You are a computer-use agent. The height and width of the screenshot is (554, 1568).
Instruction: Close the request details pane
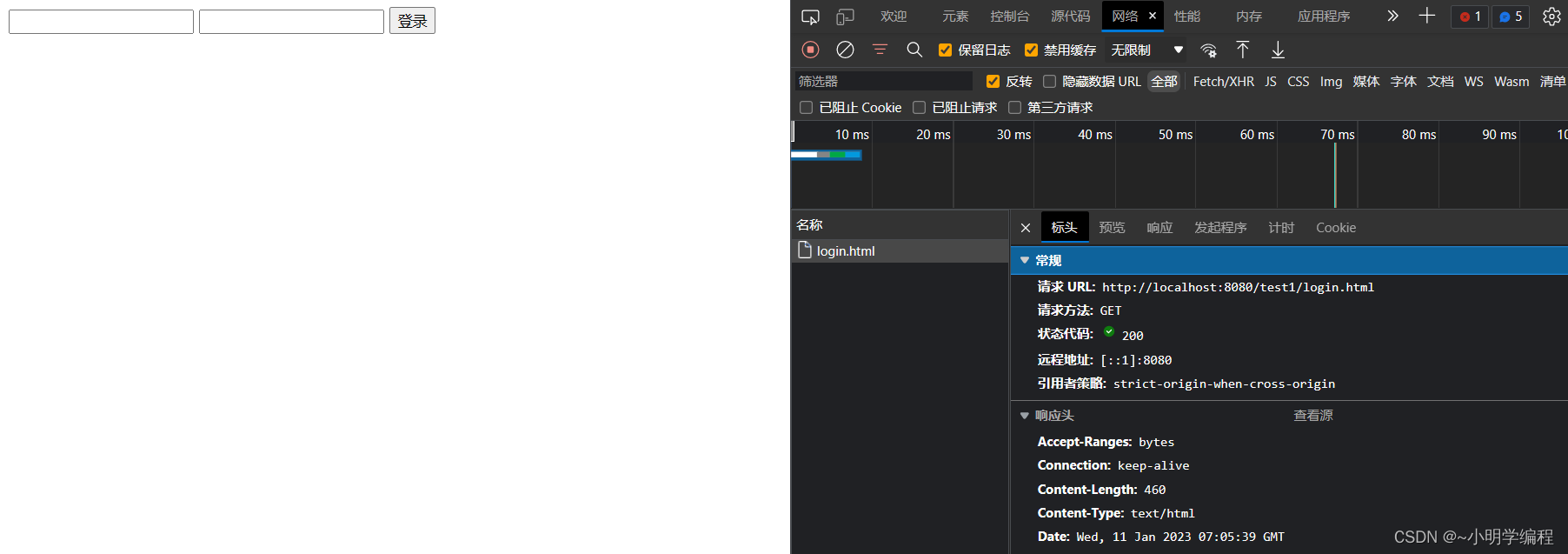[1026, 228]
